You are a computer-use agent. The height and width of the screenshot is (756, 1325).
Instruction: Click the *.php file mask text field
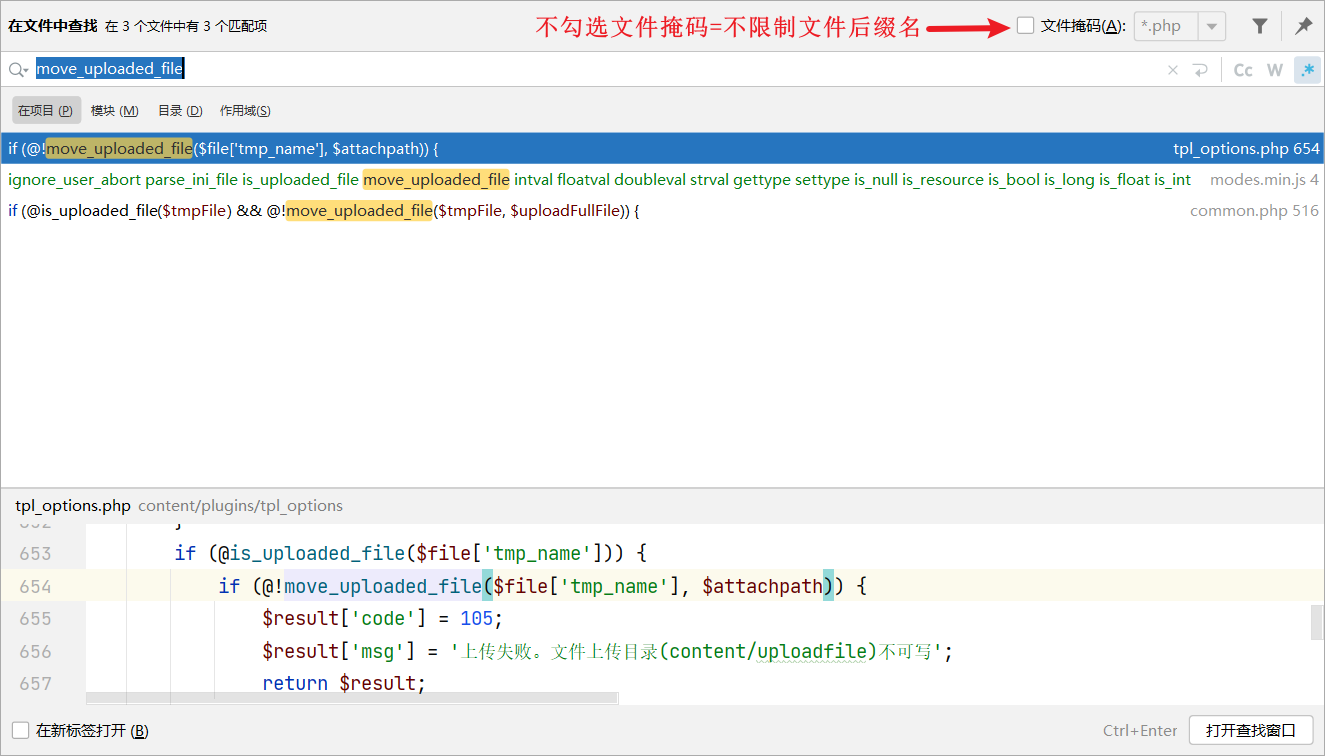point(1167,27)
